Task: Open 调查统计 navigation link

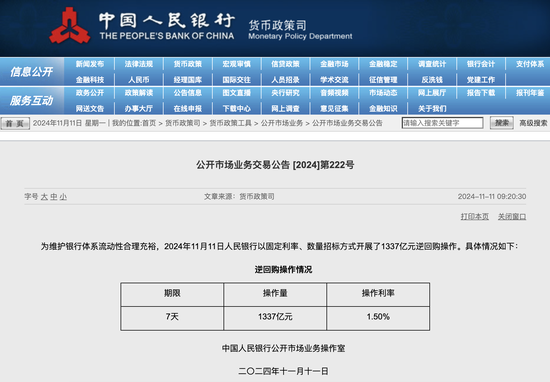Action: tap(432, 64)
